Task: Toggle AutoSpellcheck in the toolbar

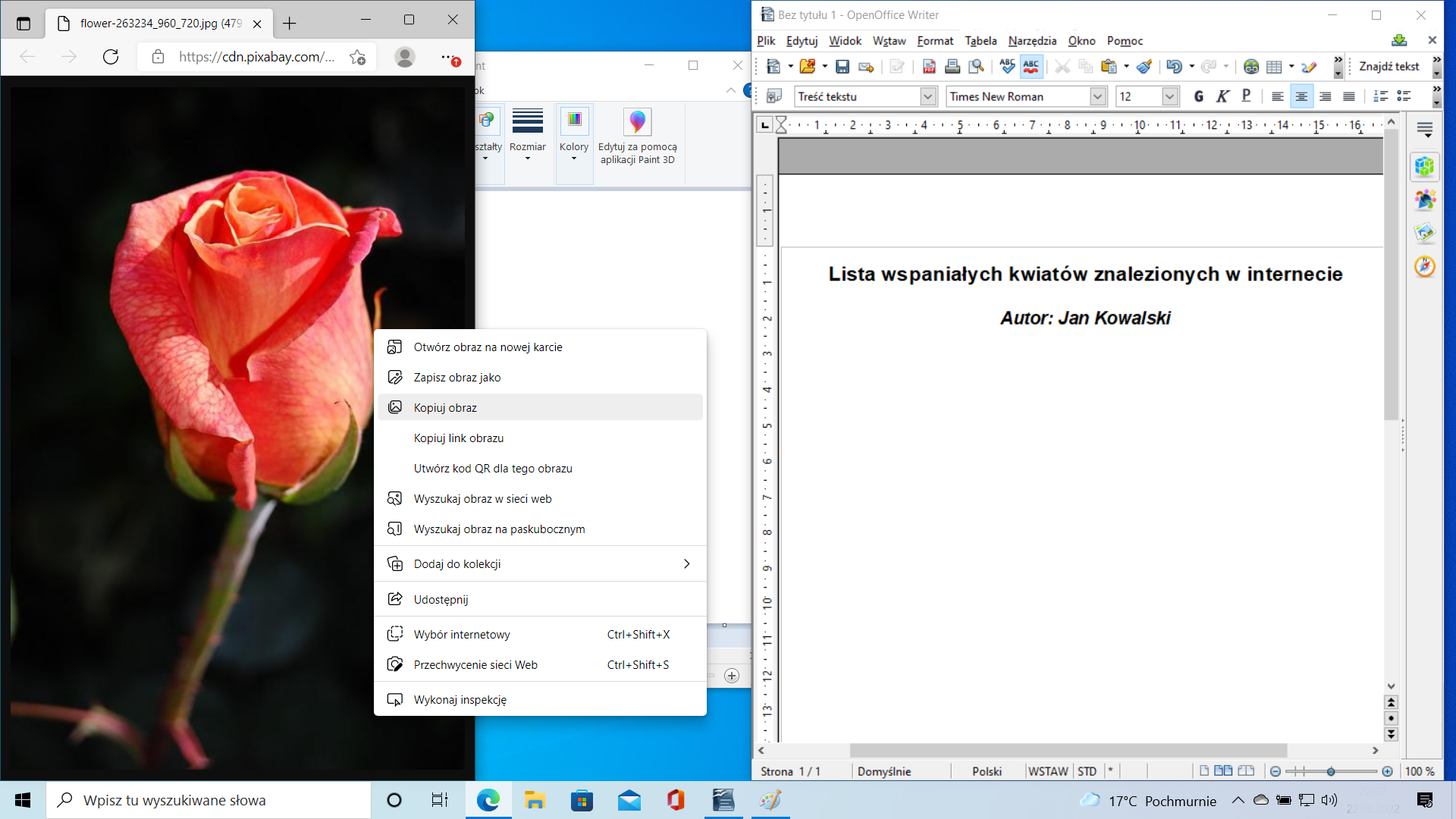Action: click(x=1031, y=67)
